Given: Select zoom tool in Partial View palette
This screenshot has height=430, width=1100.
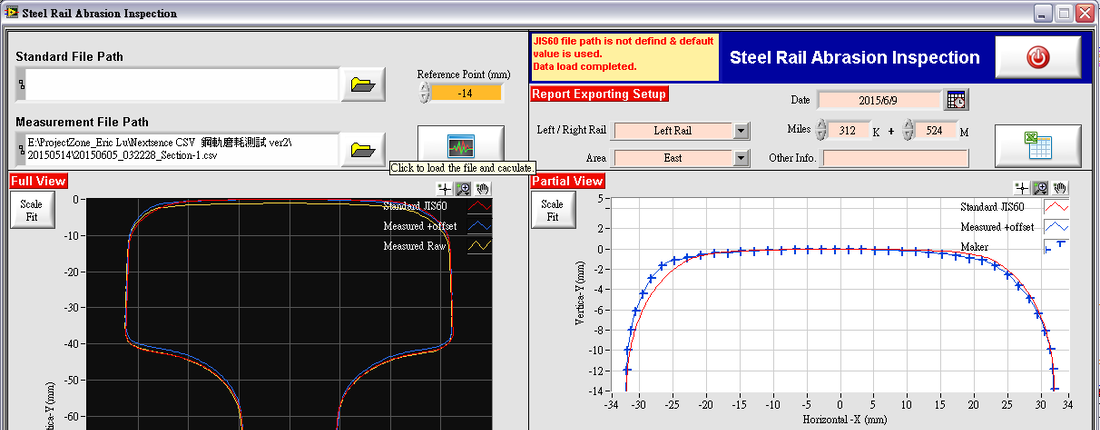Looking at the screenshot, I should pos(1041,187).
